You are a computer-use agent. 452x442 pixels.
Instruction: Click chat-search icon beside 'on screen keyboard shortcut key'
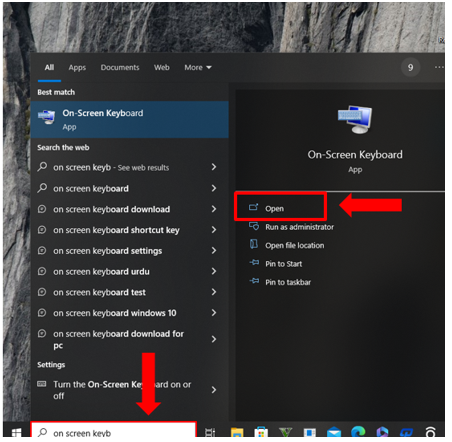42,230
